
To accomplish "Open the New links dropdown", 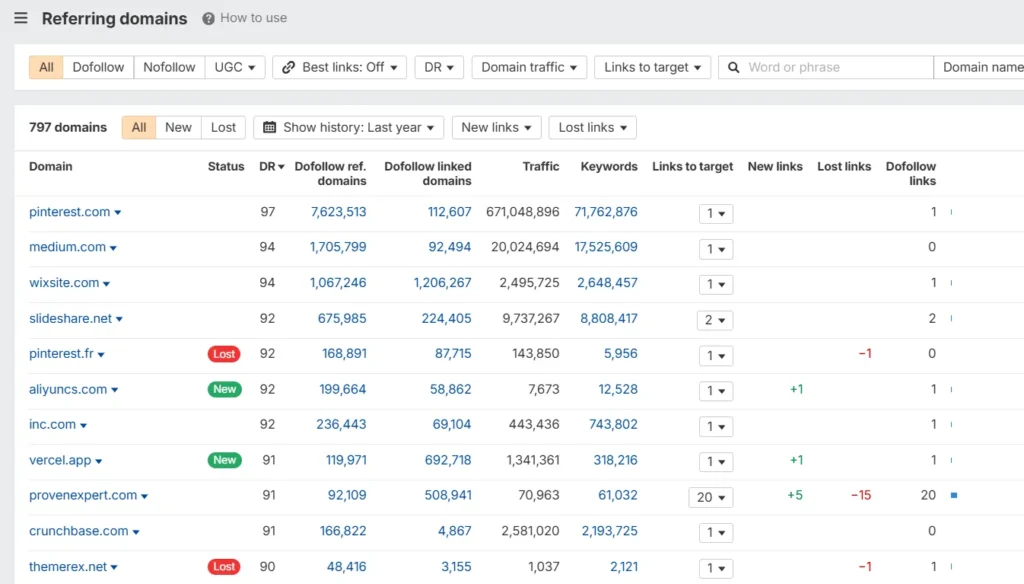I will pyautogui.click(x=496, y=127).
